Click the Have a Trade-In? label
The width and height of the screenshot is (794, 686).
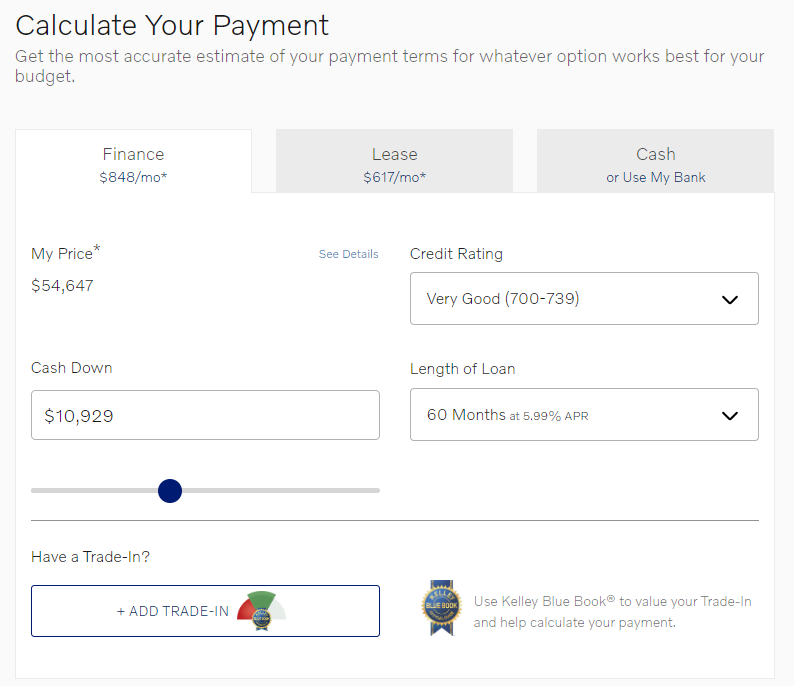(x=90, y=557)
